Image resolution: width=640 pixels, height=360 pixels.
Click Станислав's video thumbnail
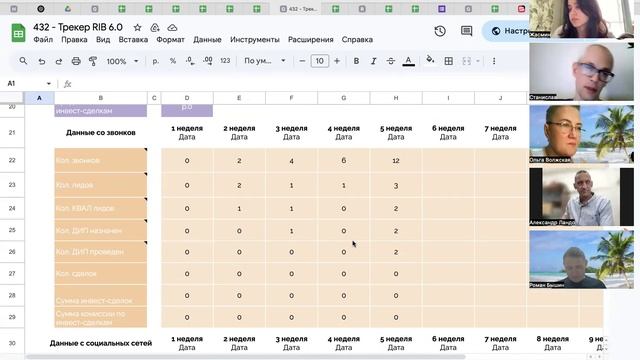581,72
